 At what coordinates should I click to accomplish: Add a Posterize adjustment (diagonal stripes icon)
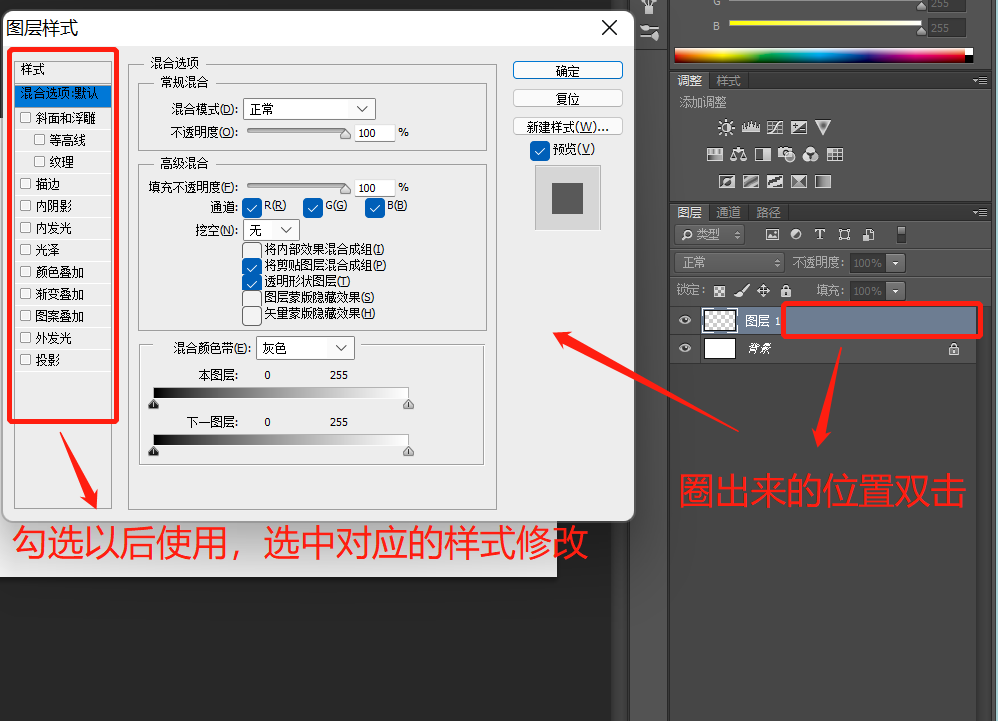click(x=751, y=181)
